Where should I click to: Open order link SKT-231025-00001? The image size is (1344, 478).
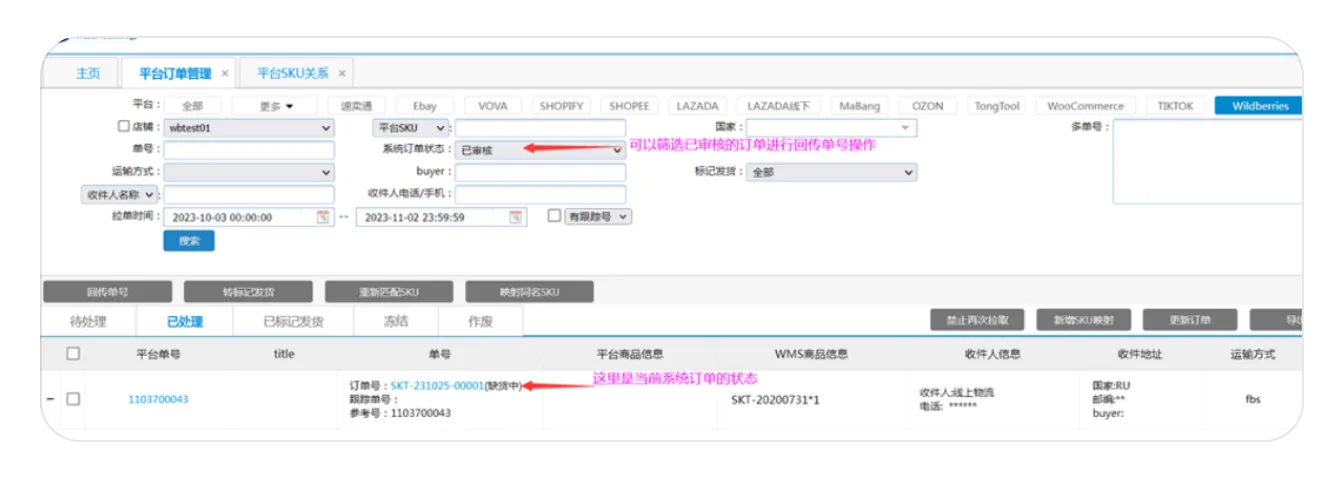(x=437, y=386)
